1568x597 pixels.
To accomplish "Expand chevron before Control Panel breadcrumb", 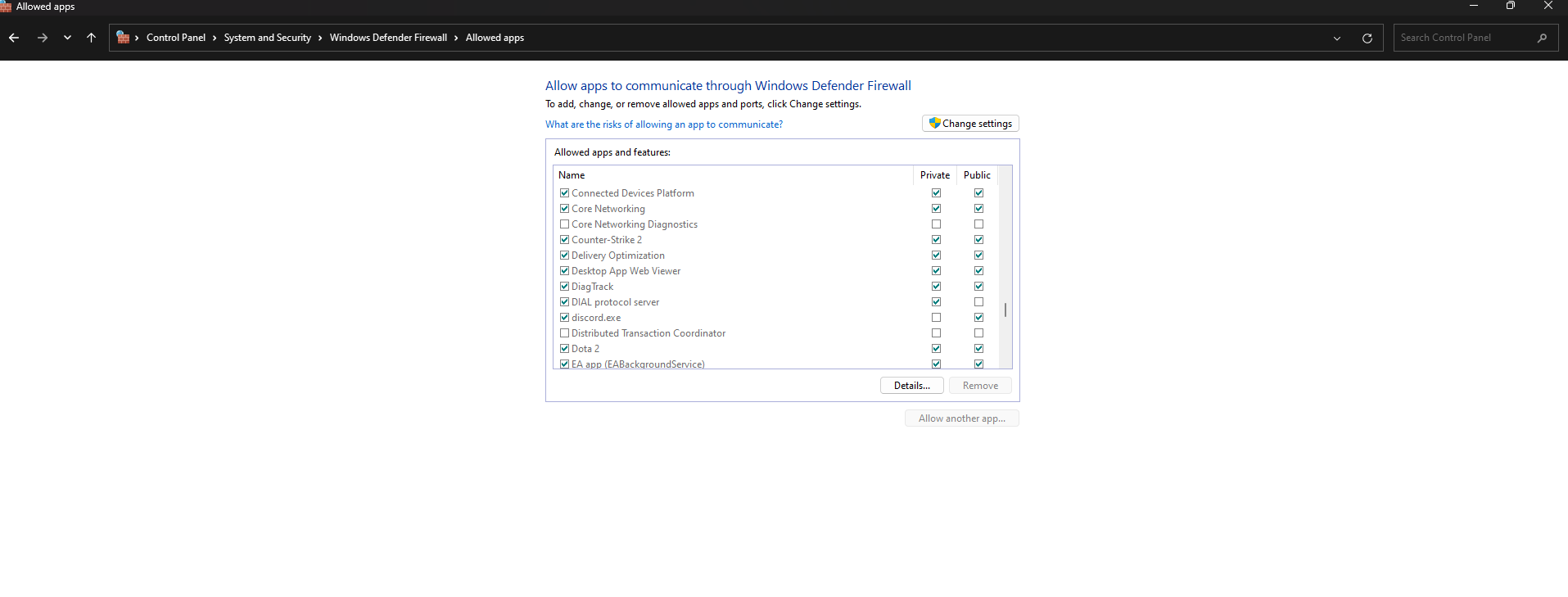I will click(137, 38).
